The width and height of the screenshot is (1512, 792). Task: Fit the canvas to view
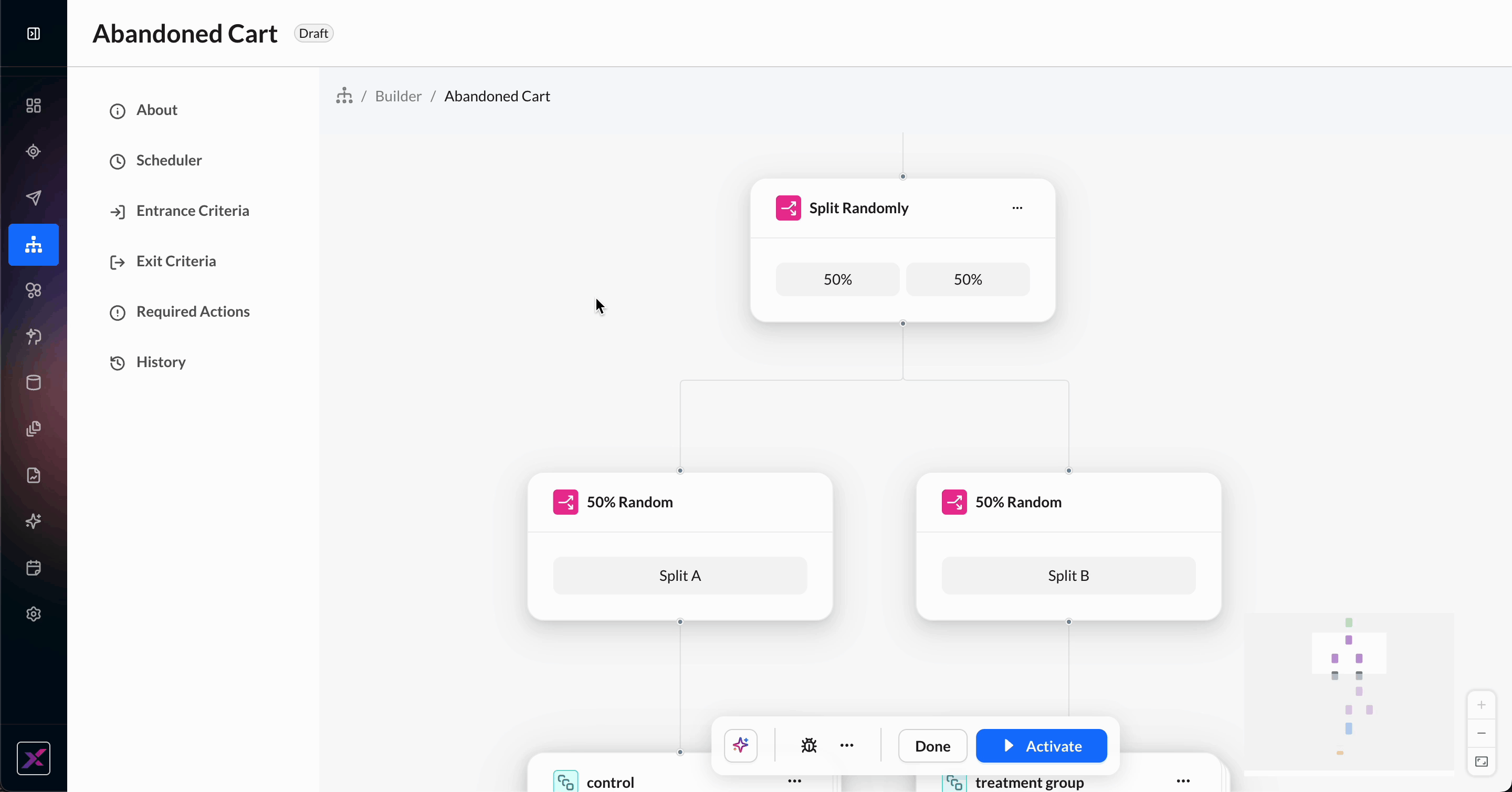click(x=1482, y=762)
